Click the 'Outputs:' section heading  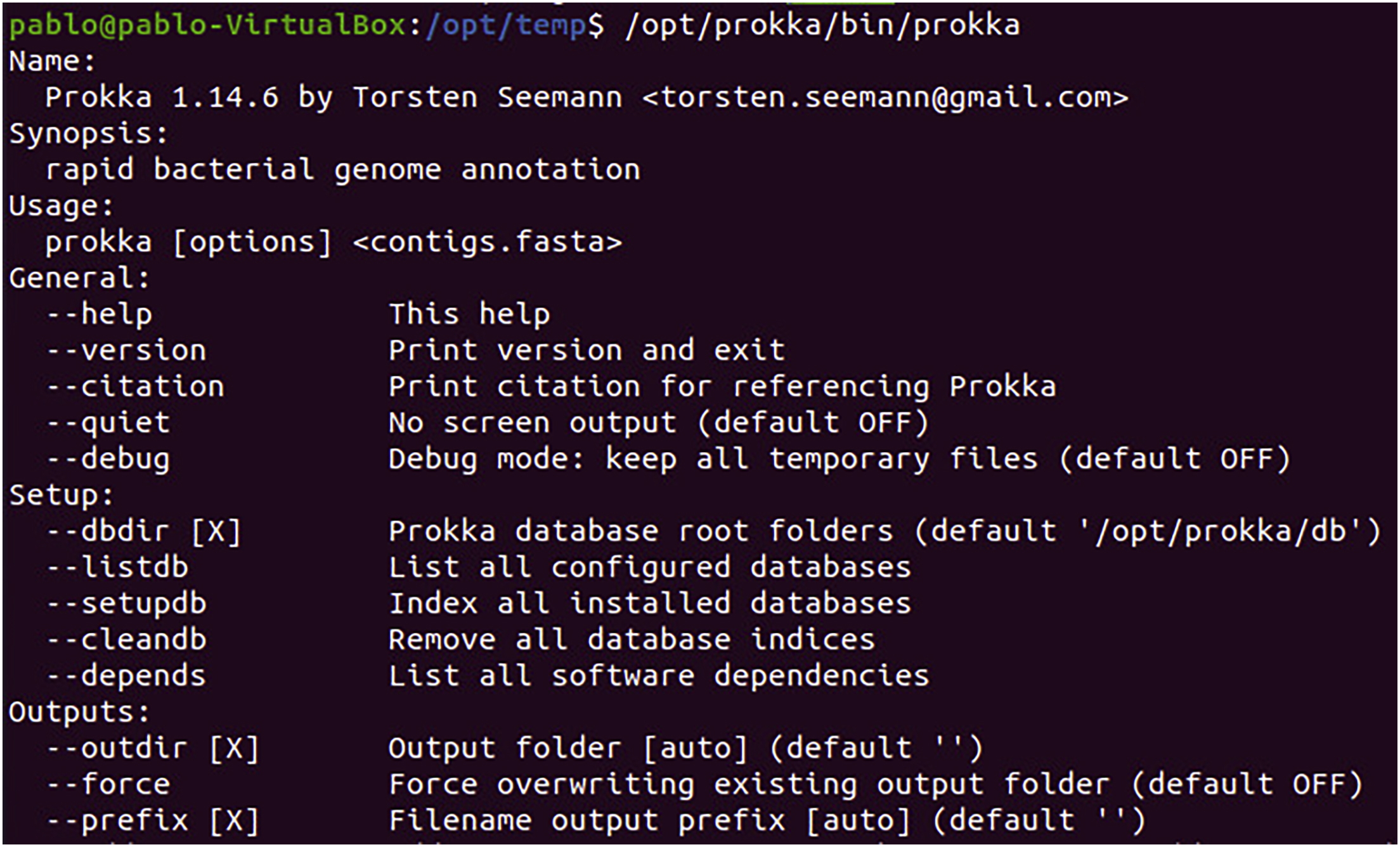tap(79, 712)
